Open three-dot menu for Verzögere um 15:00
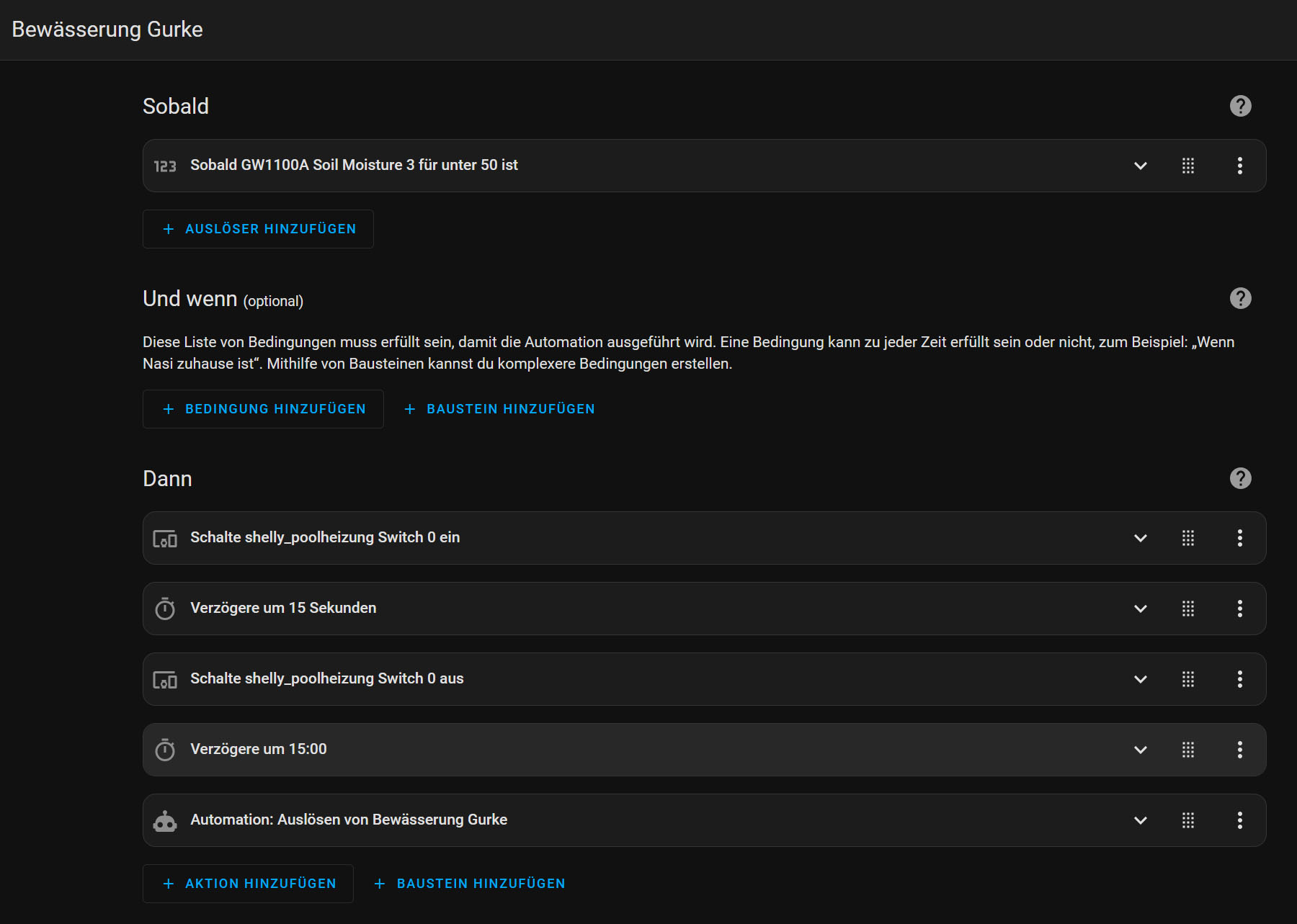 1239,750
